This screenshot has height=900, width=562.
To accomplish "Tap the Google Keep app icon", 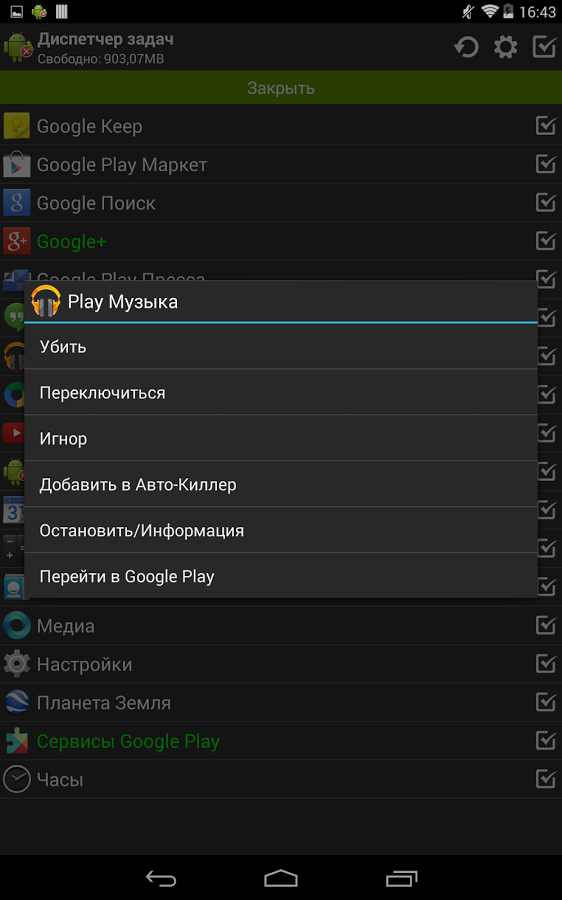I will point(17,126).
